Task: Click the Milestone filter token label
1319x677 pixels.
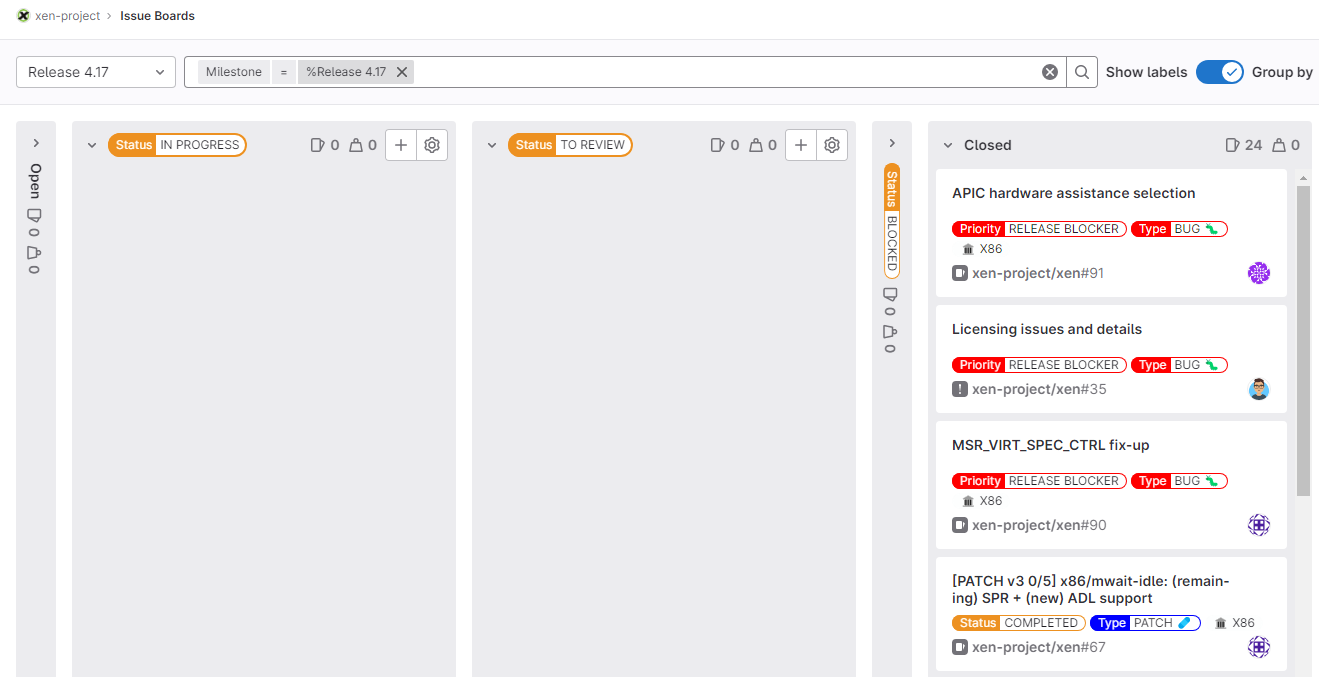Action: pyautogui.click(x=234, y=72)
